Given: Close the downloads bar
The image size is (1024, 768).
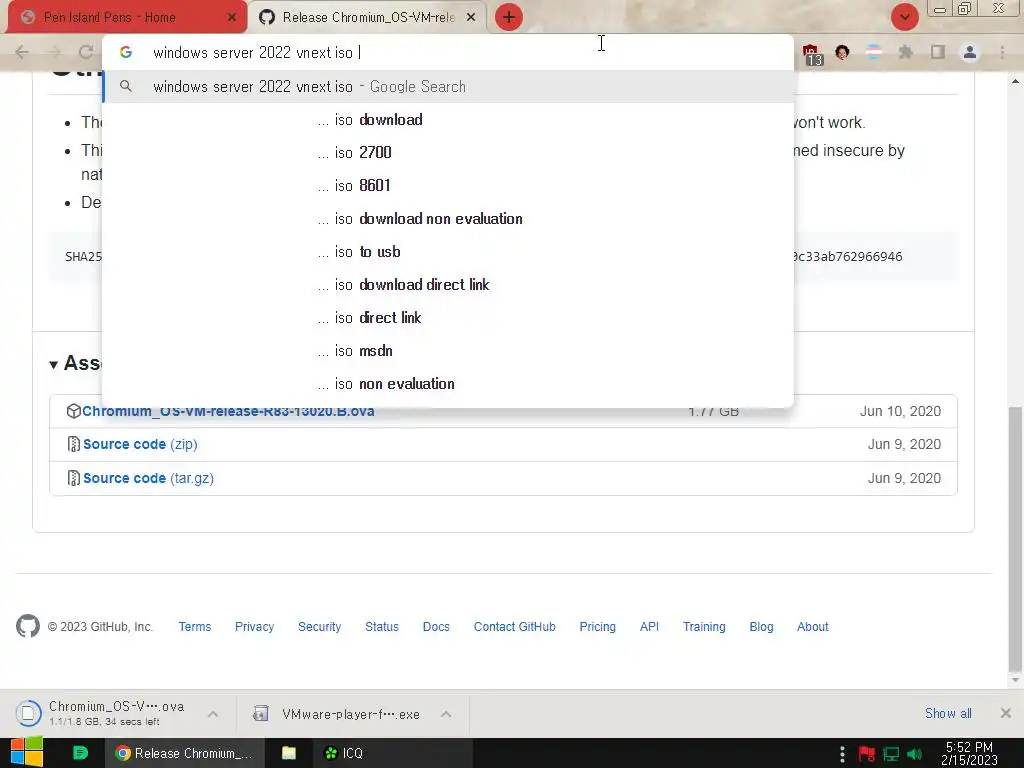Looking at the screenshot, I should pyautogui.click(x=1006, y=713).
